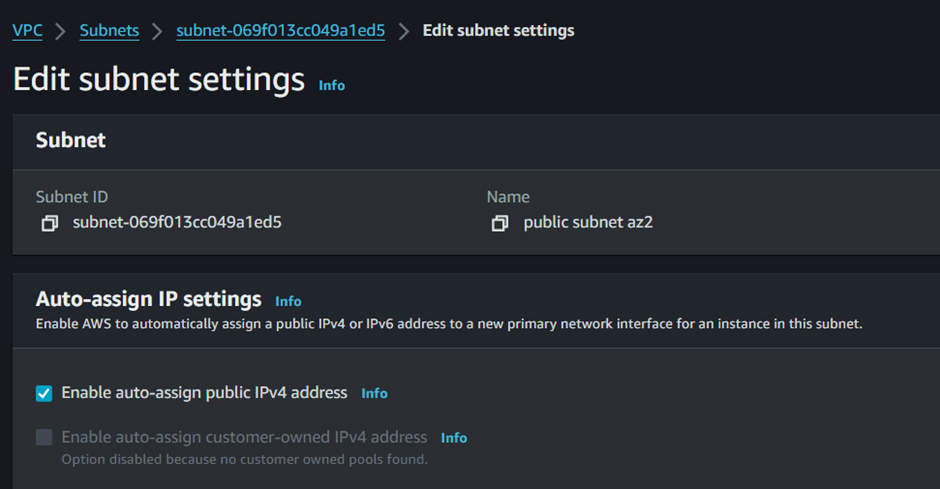Copy the Subnet ID using its copy icon
Screen dimensions: 940x489
point(49,224)
